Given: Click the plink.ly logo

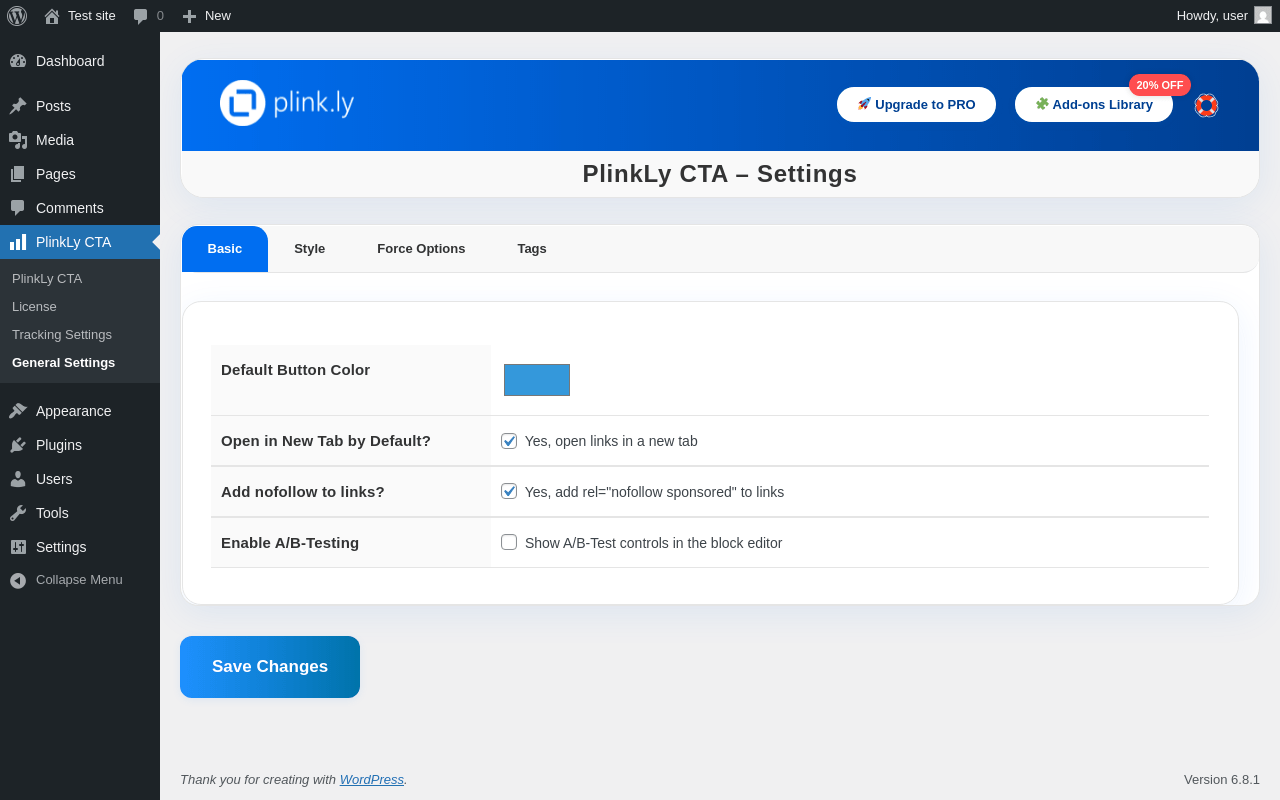Looking at the screenshot, I should point(287,103).
